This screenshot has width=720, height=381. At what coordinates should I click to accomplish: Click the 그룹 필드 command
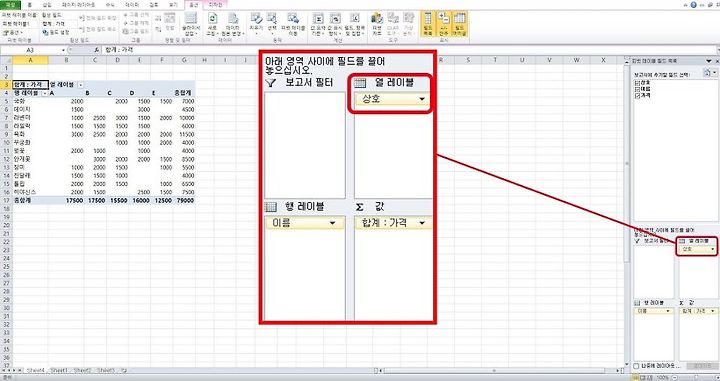[x=136, y=32]
